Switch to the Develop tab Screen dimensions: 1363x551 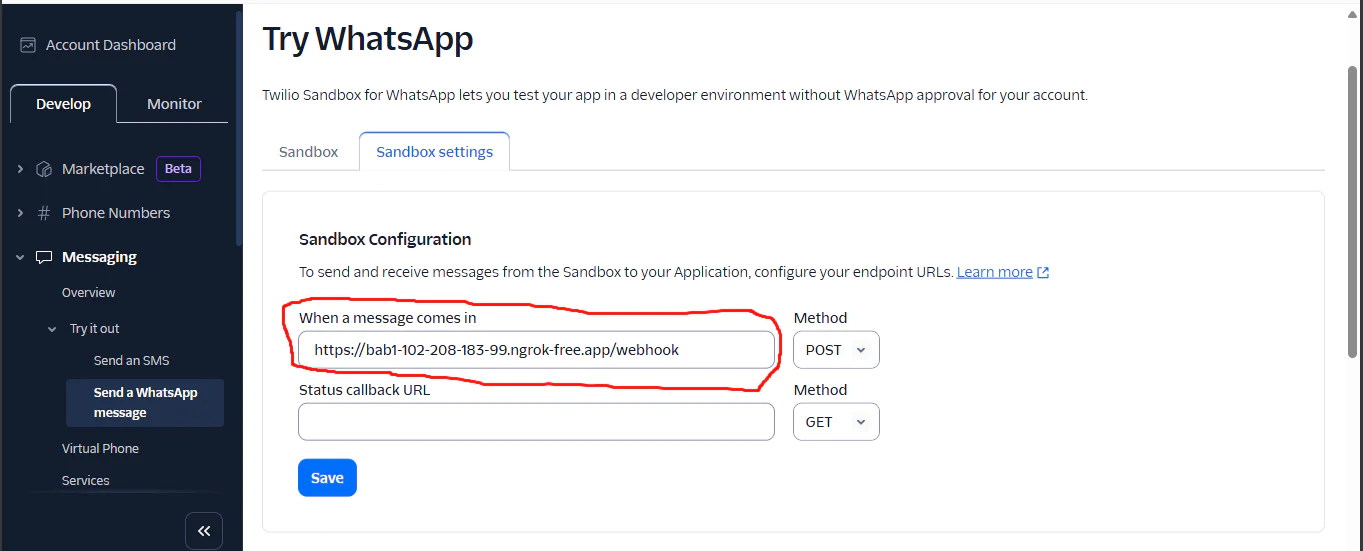(x=63, y=104)
